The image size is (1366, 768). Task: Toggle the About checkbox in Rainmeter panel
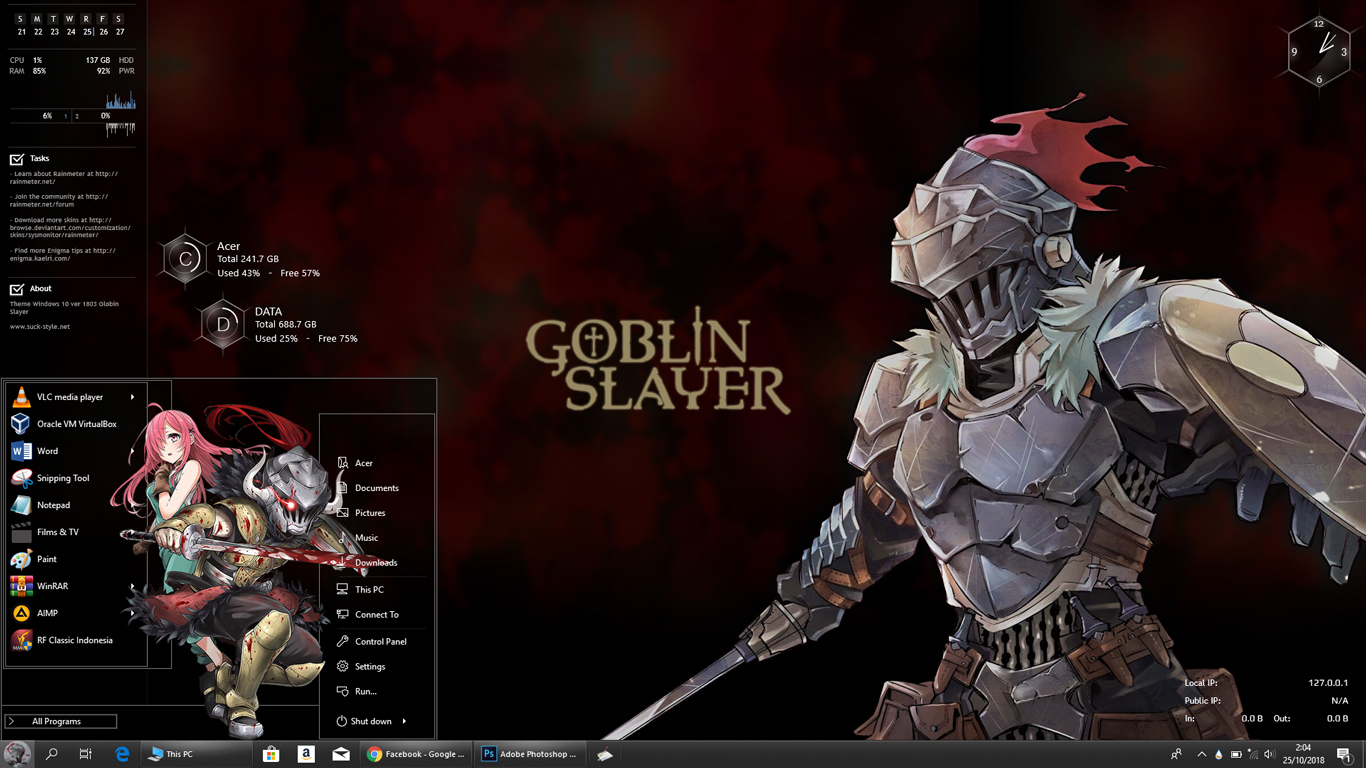pyautogui.click(x=17, y=289)
